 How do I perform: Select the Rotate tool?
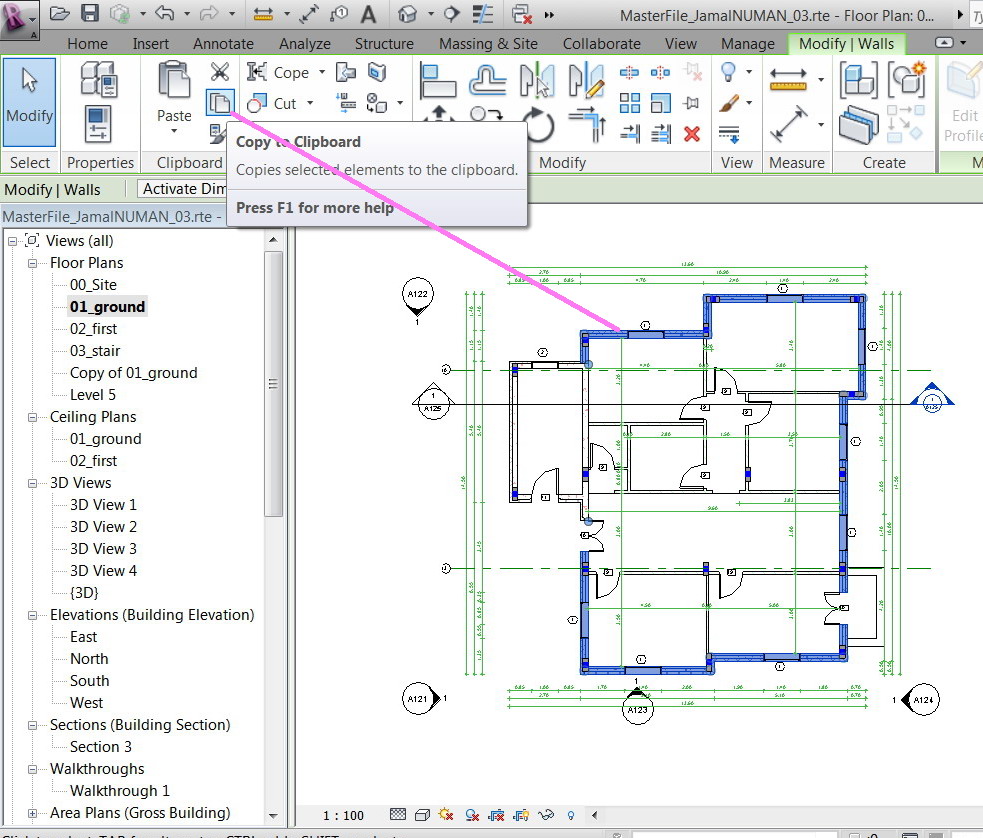click(538, 124)
